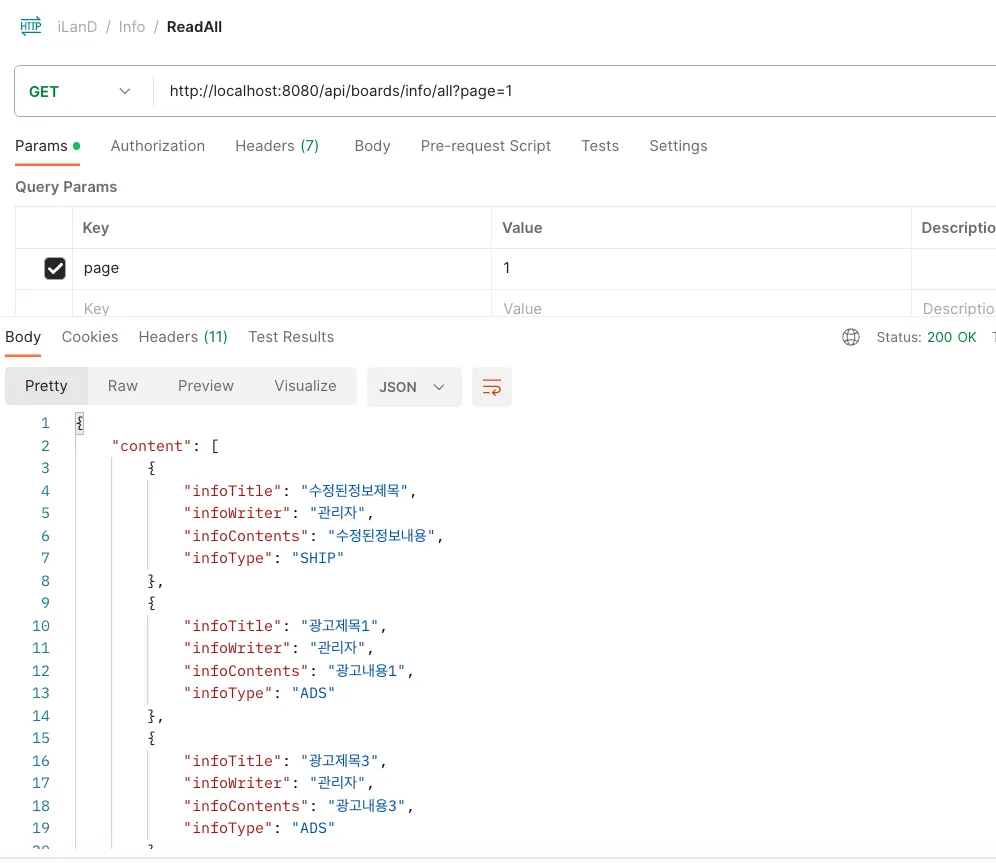Screen dimensions: 996x863
Task: Open the Pre-request Script tab
Action: (485, 146)
